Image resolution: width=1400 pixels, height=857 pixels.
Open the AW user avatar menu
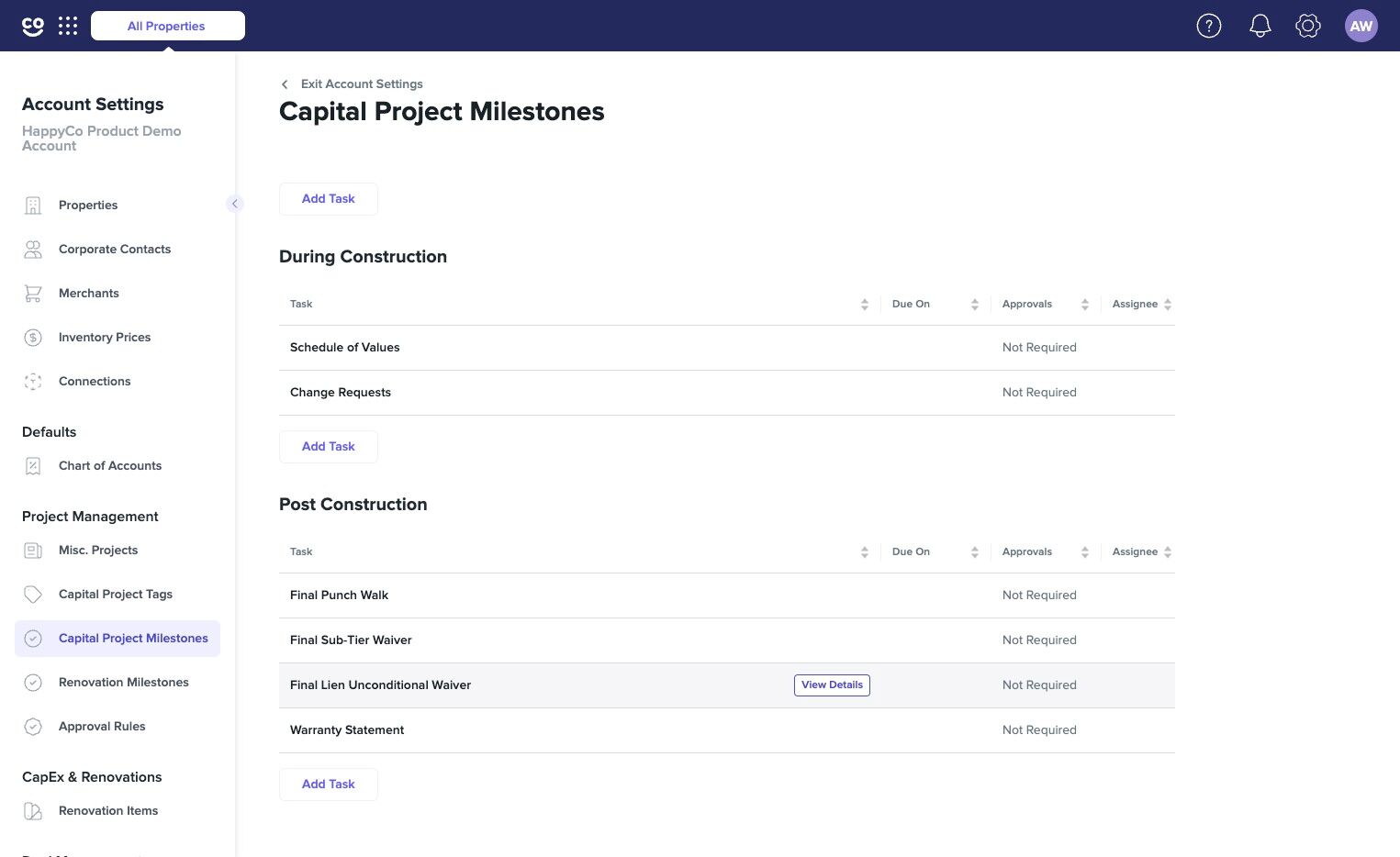click(x=1361, y=26)
